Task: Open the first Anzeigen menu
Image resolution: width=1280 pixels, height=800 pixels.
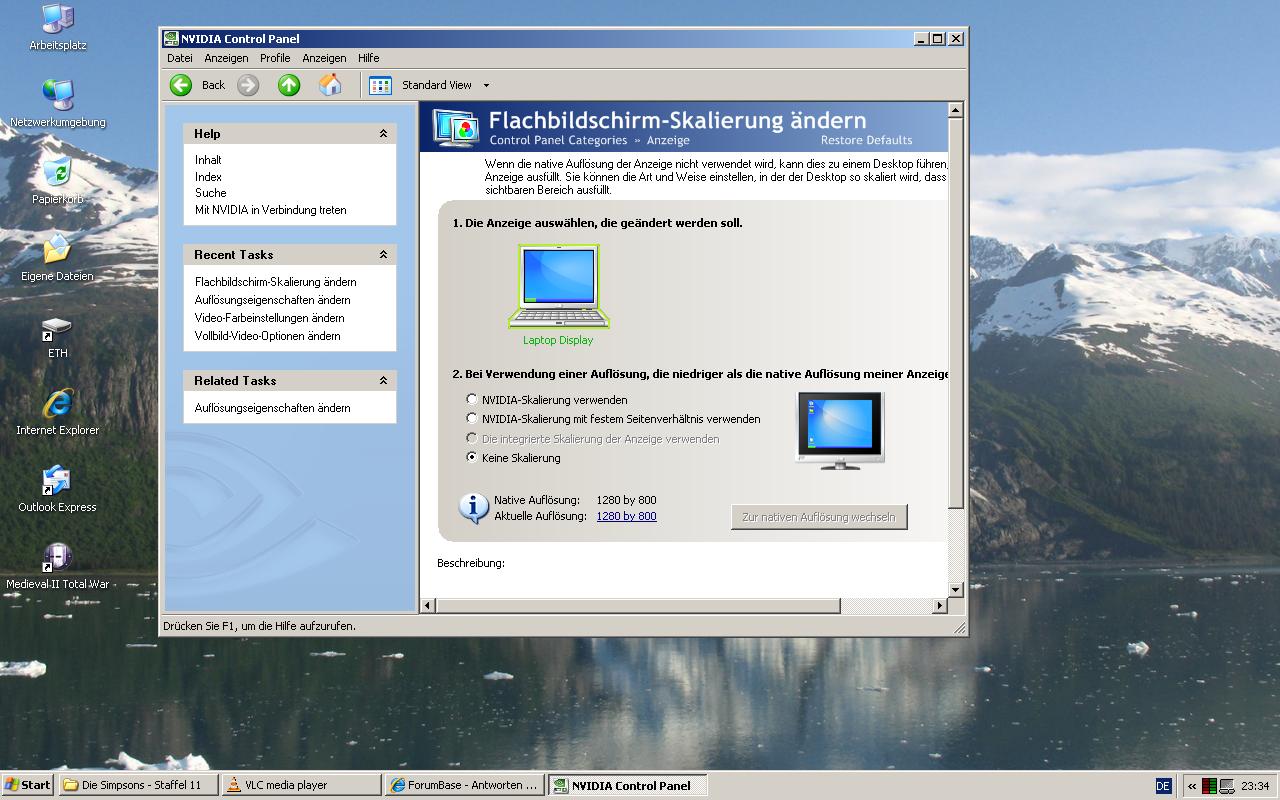Action: pos(226,58)
